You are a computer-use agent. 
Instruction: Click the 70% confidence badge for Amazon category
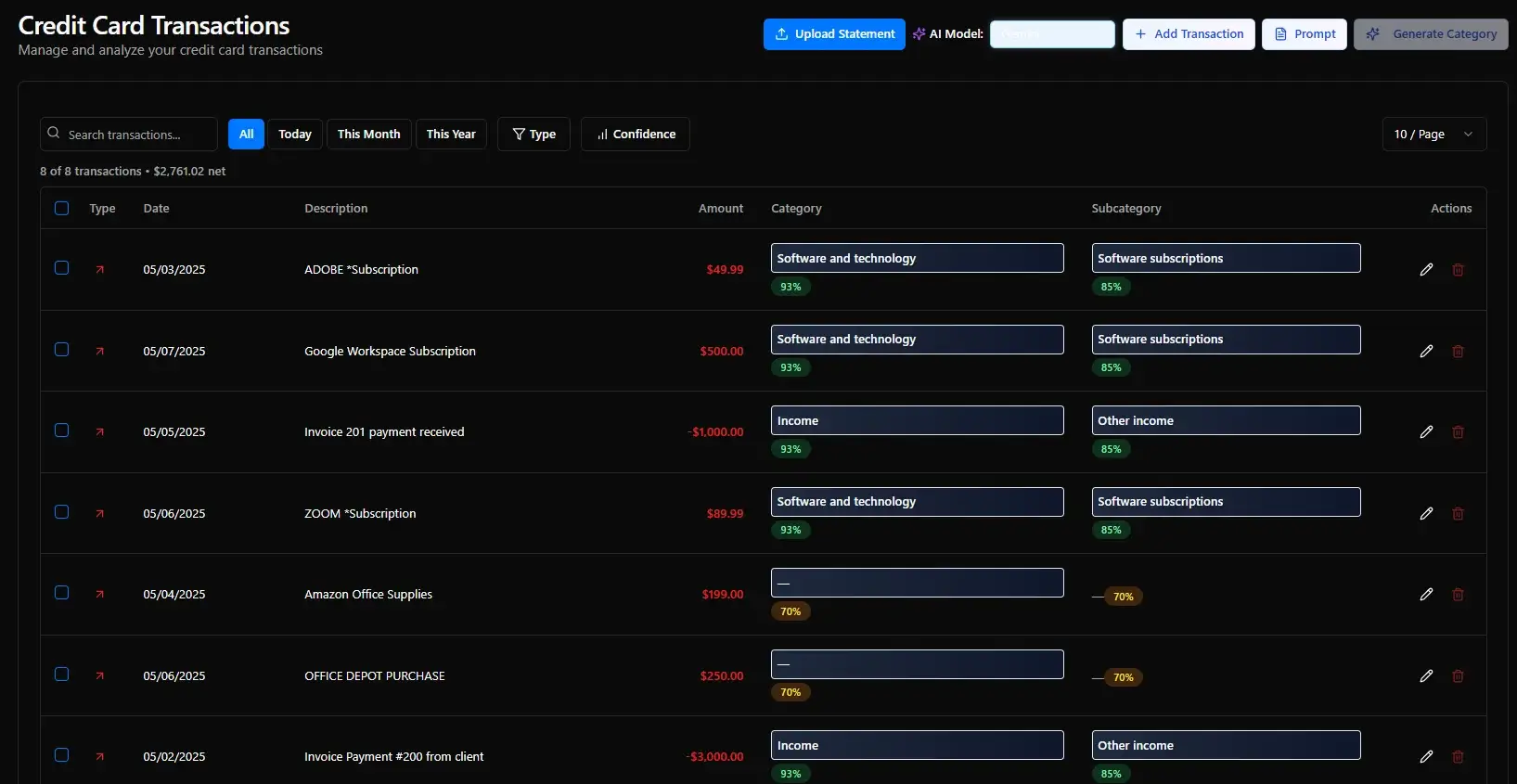pos(791,611)
